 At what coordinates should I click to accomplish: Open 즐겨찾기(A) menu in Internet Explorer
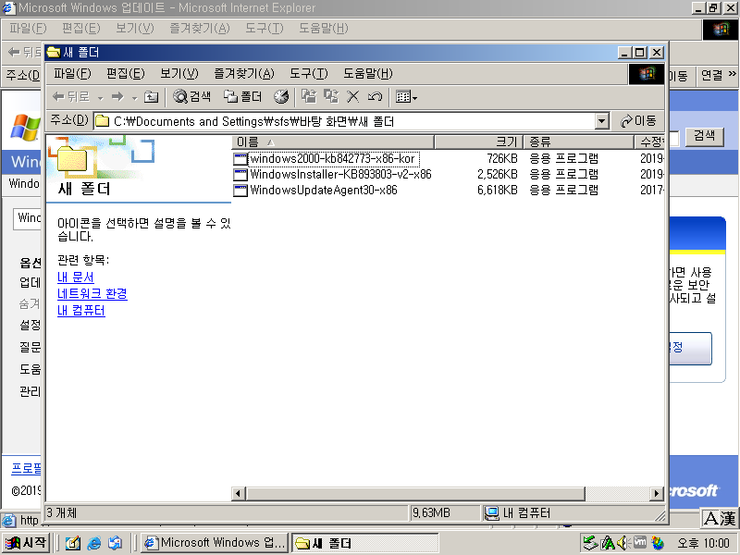click(200, 28)
